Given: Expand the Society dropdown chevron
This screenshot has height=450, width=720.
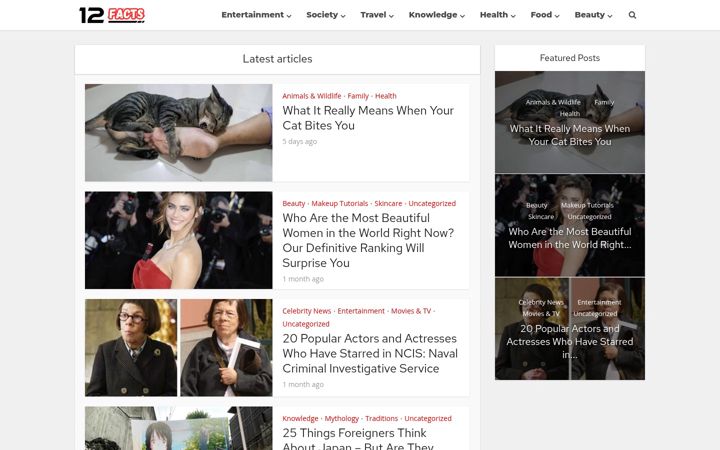Looking at the screenshot, I should click(x=343, y=16).
